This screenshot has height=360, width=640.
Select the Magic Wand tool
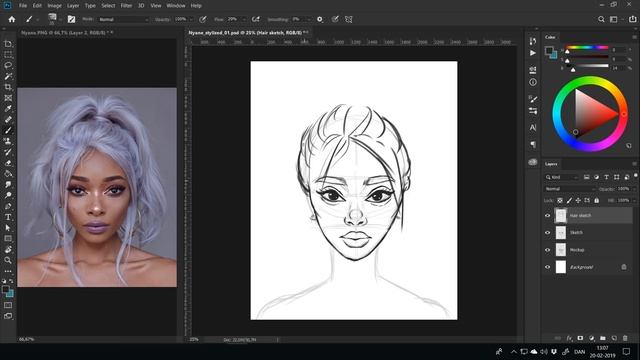(8, 76)
